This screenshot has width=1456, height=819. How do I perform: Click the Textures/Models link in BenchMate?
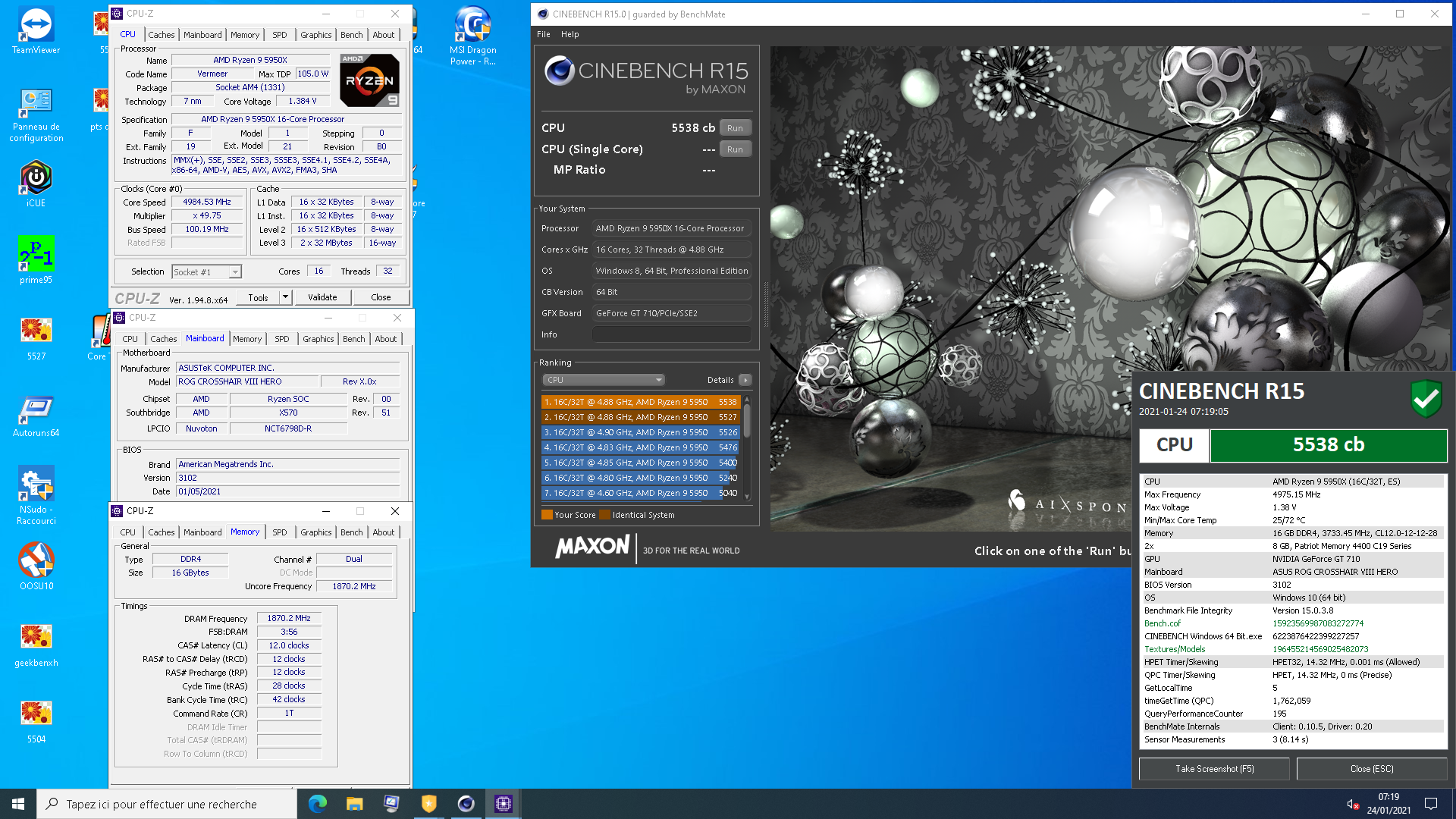coord(1174,649)
